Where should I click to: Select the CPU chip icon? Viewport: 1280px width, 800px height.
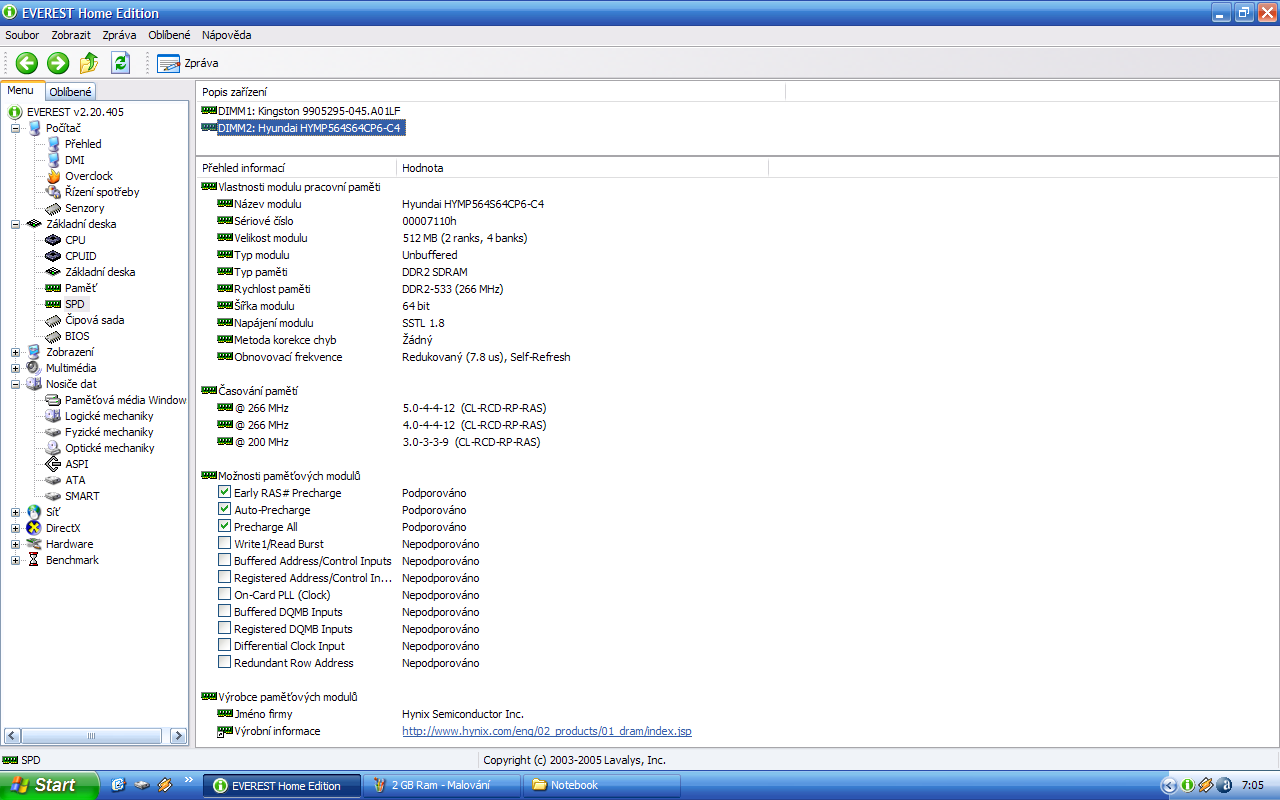[x=54, y=240]
